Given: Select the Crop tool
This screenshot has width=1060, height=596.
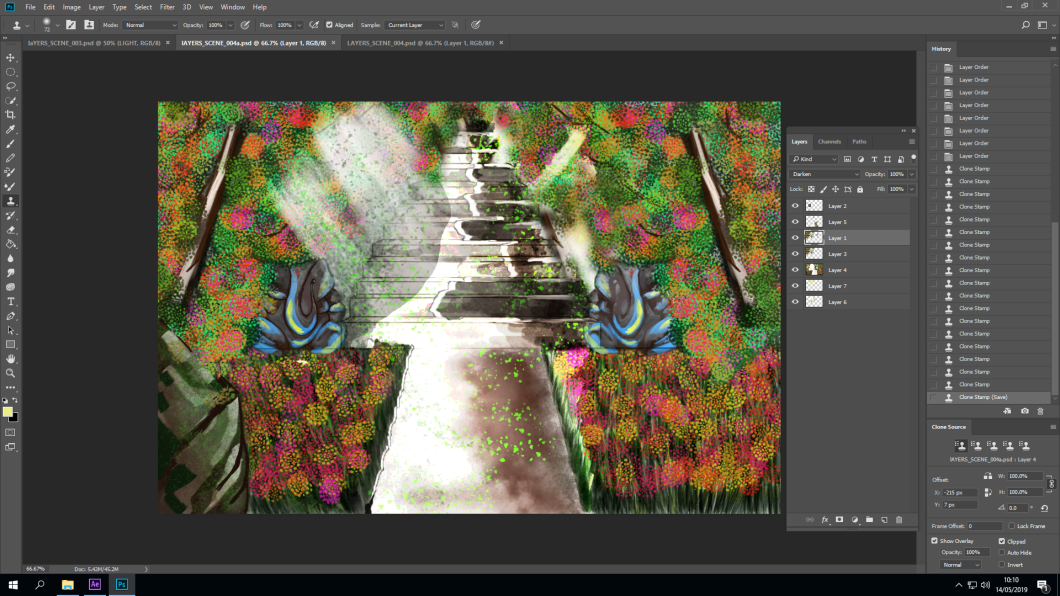Looking at the screenshot, I should 11,115.
